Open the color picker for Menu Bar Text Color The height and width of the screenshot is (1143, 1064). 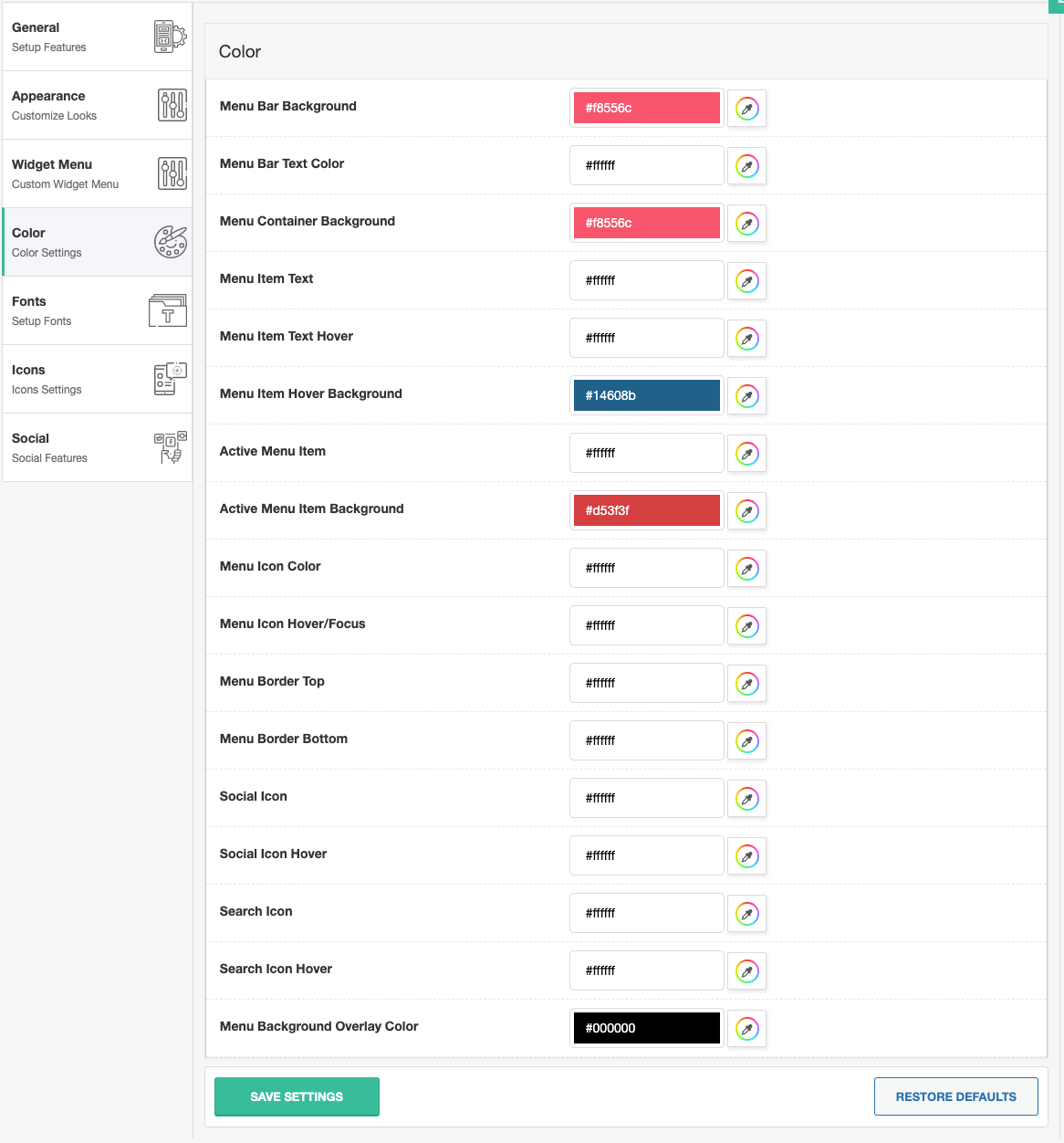click(746, 165)
